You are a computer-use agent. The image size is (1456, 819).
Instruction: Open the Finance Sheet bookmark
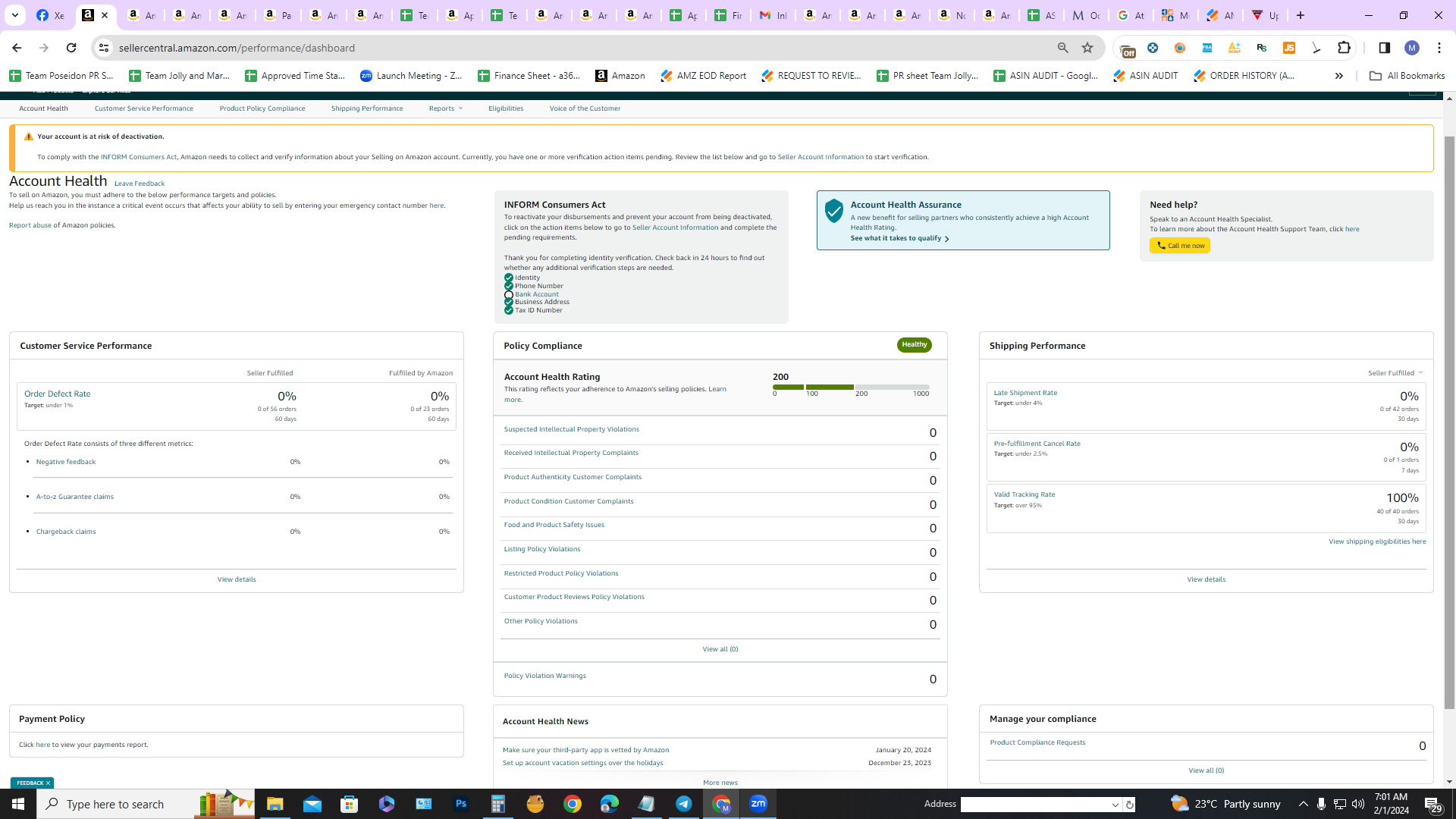pyautogui.click(x=529, y=76)
